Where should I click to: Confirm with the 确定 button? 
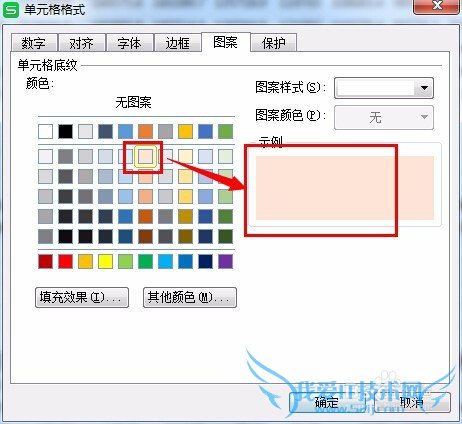327,402
